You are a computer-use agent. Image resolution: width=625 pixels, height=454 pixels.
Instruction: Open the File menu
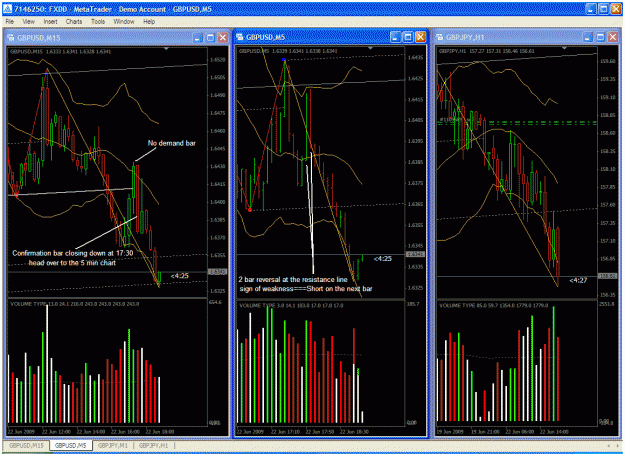pyautogui.click(x=10, y=22)
